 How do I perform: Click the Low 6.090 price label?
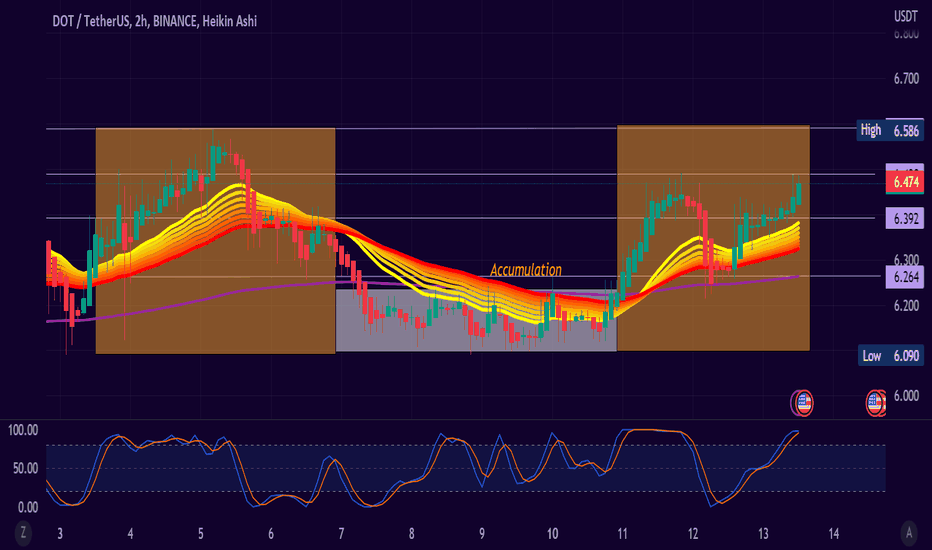click(x=890, y=356)
